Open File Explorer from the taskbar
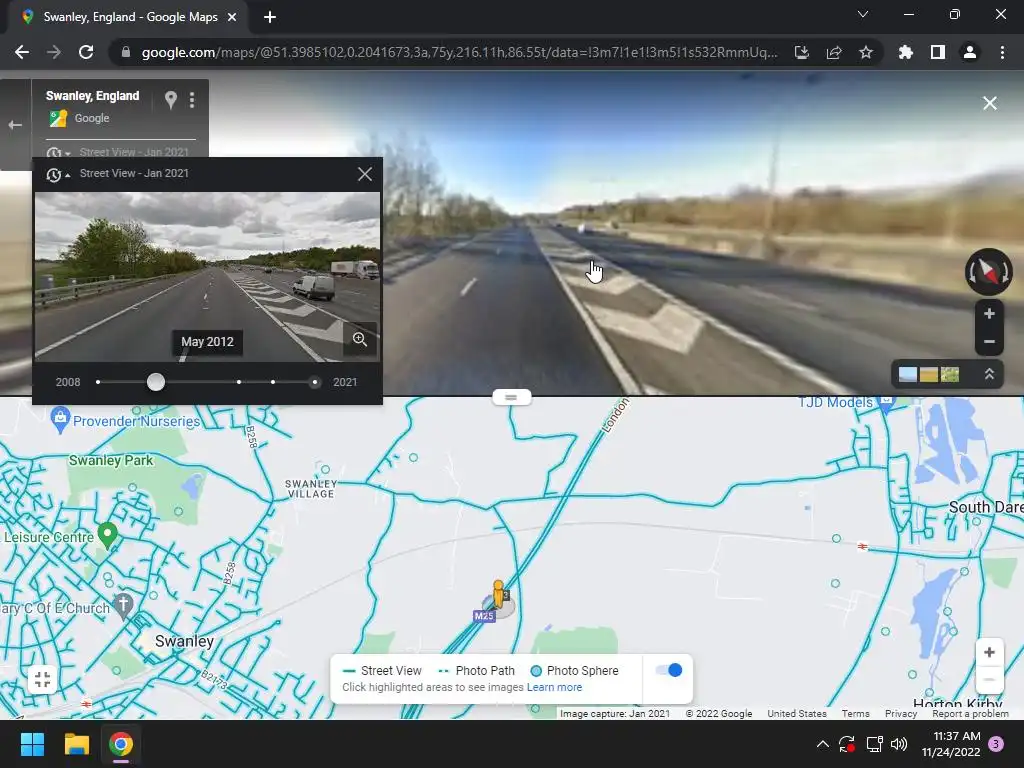1024x768 pixels. [x=76, y=744]
